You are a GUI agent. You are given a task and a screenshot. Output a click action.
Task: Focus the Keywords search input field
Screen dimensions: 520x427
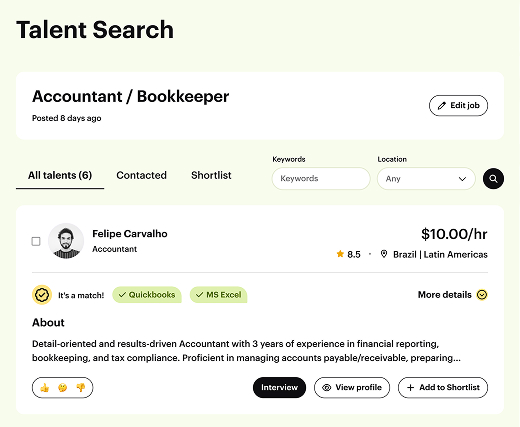pyautogui.click(x=321, y=179)
